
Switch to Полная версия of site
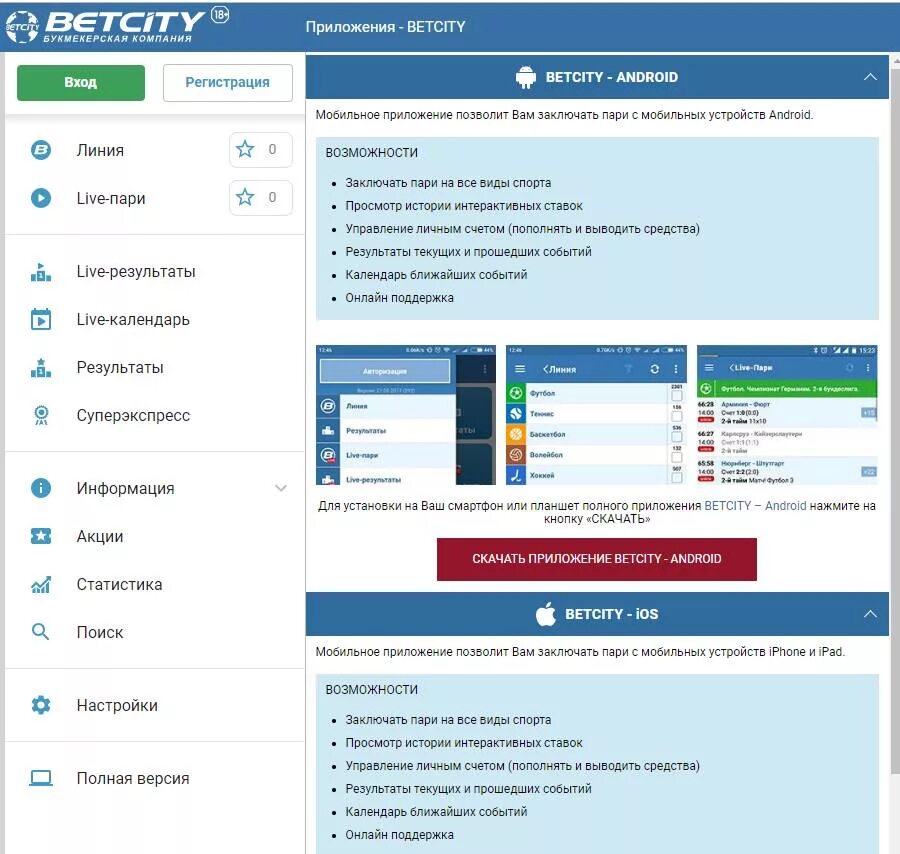click(133, 778)
